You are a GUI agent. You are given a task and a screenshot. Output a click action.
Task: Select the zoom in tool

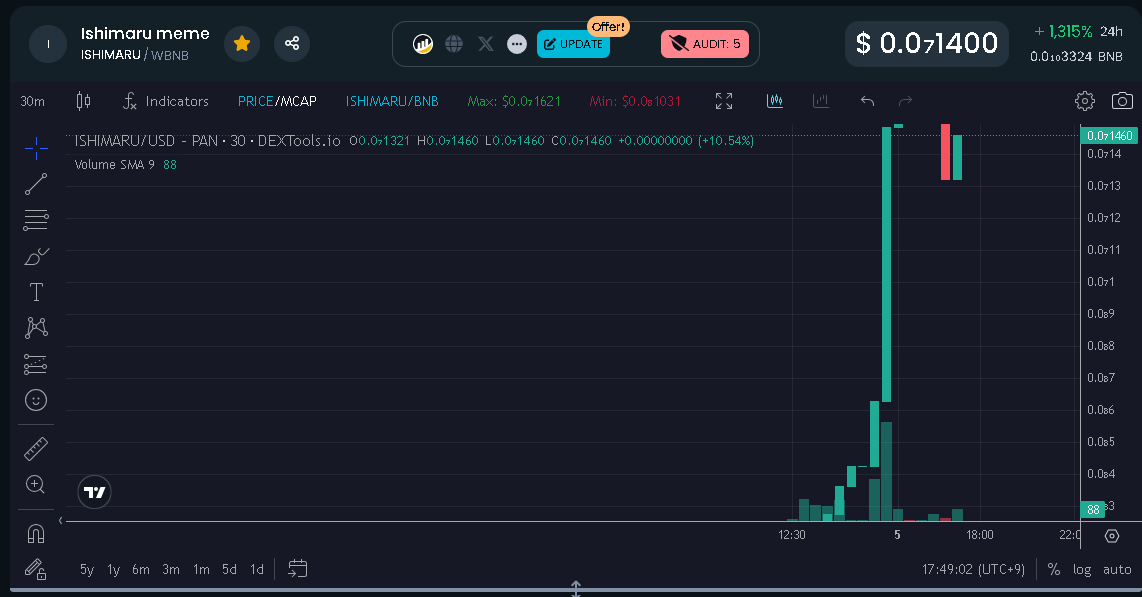36,484
